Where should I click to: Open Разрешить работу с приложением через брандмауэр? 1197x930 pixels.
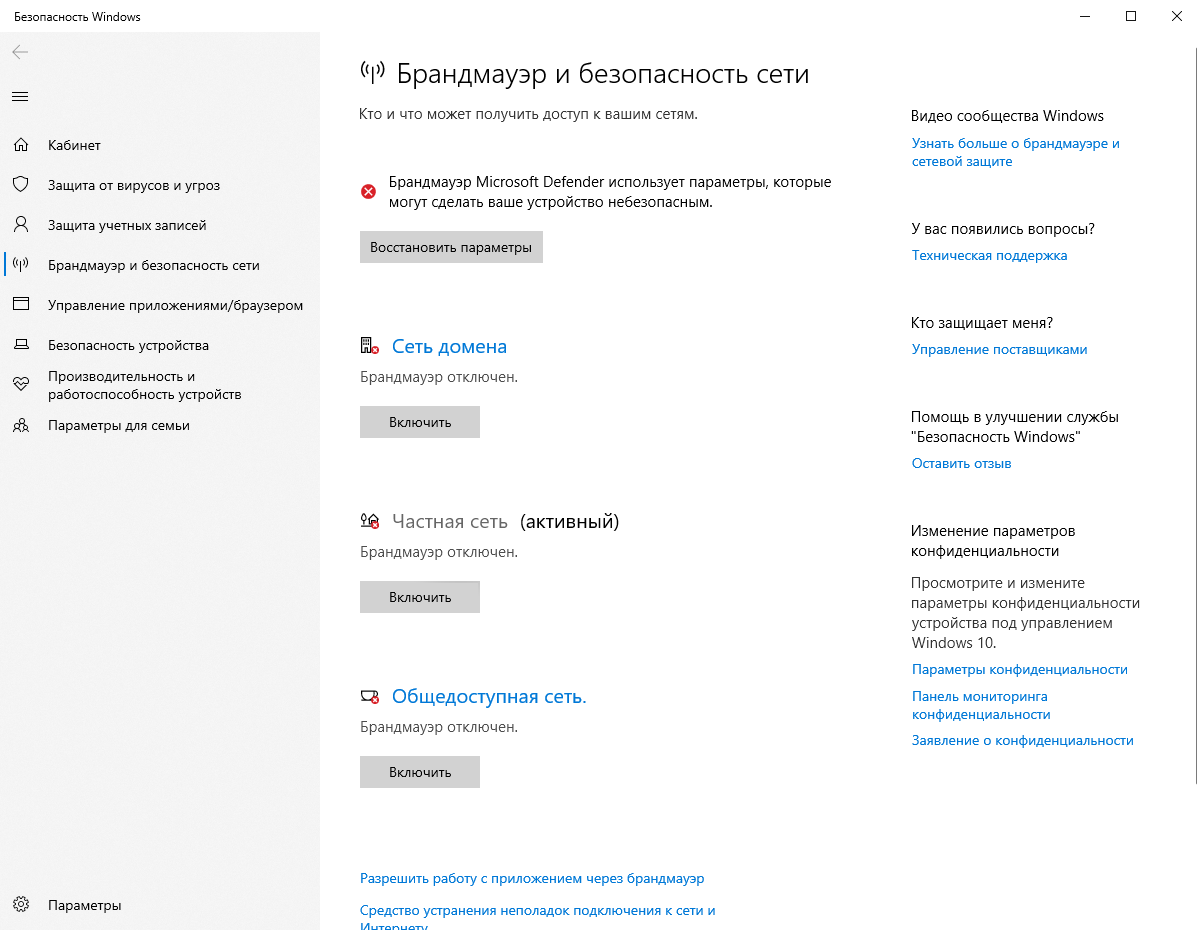click(532, 878)
